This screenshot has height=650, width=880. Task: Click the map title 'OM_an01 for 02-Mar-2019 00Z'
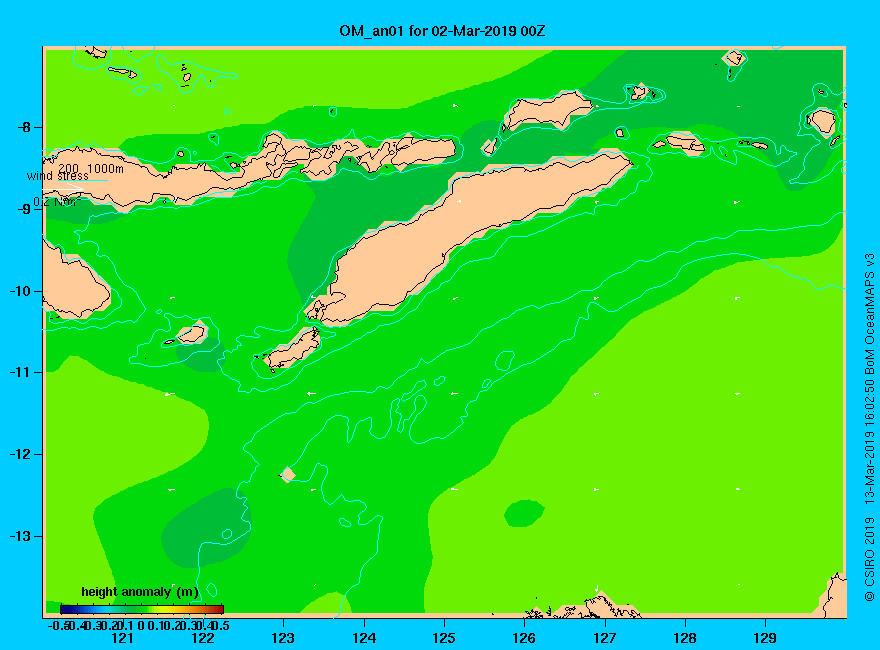pos(442,31)
